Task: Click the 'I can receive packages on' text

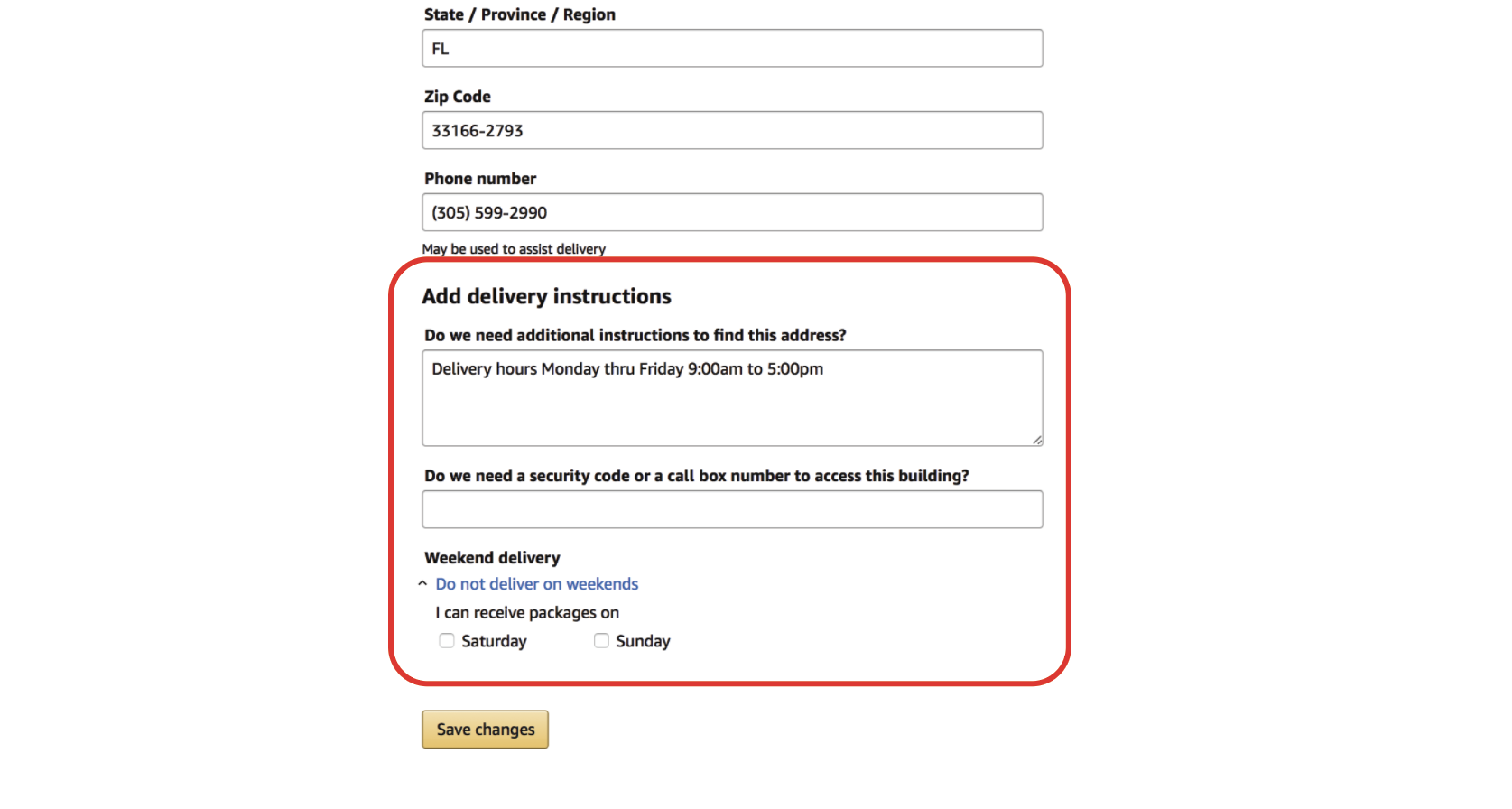Action: click(x=527, y=613)
